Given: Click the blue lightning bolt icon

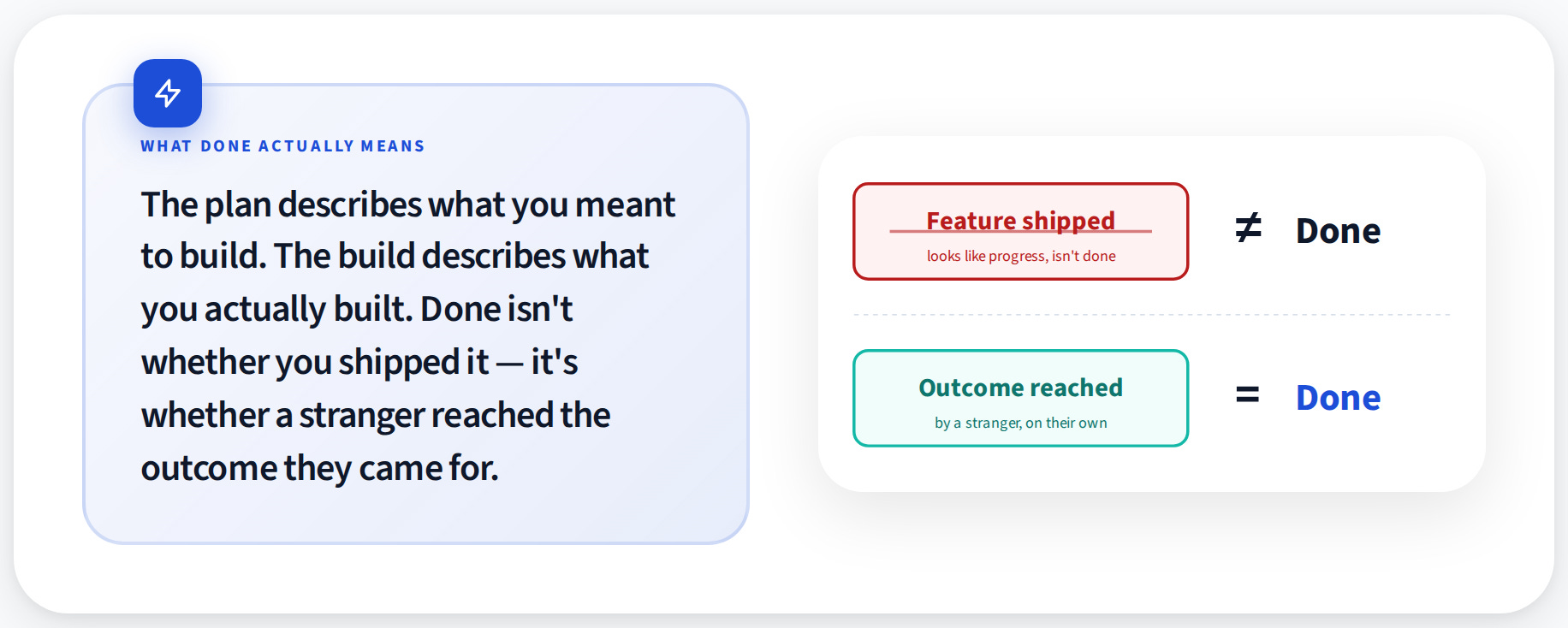Looking at the screenshot, I should [168, 93].
